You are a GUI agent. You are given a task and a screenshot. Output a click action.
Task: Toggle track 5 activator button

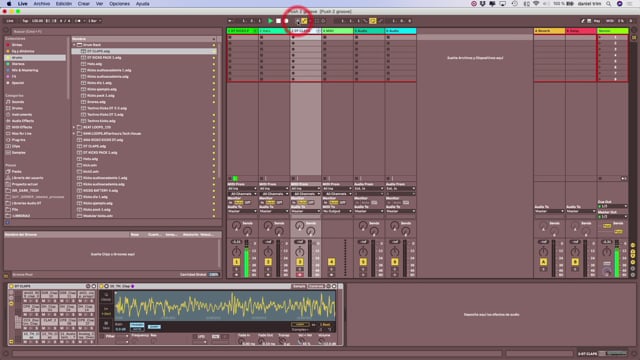tap(363, 262)
